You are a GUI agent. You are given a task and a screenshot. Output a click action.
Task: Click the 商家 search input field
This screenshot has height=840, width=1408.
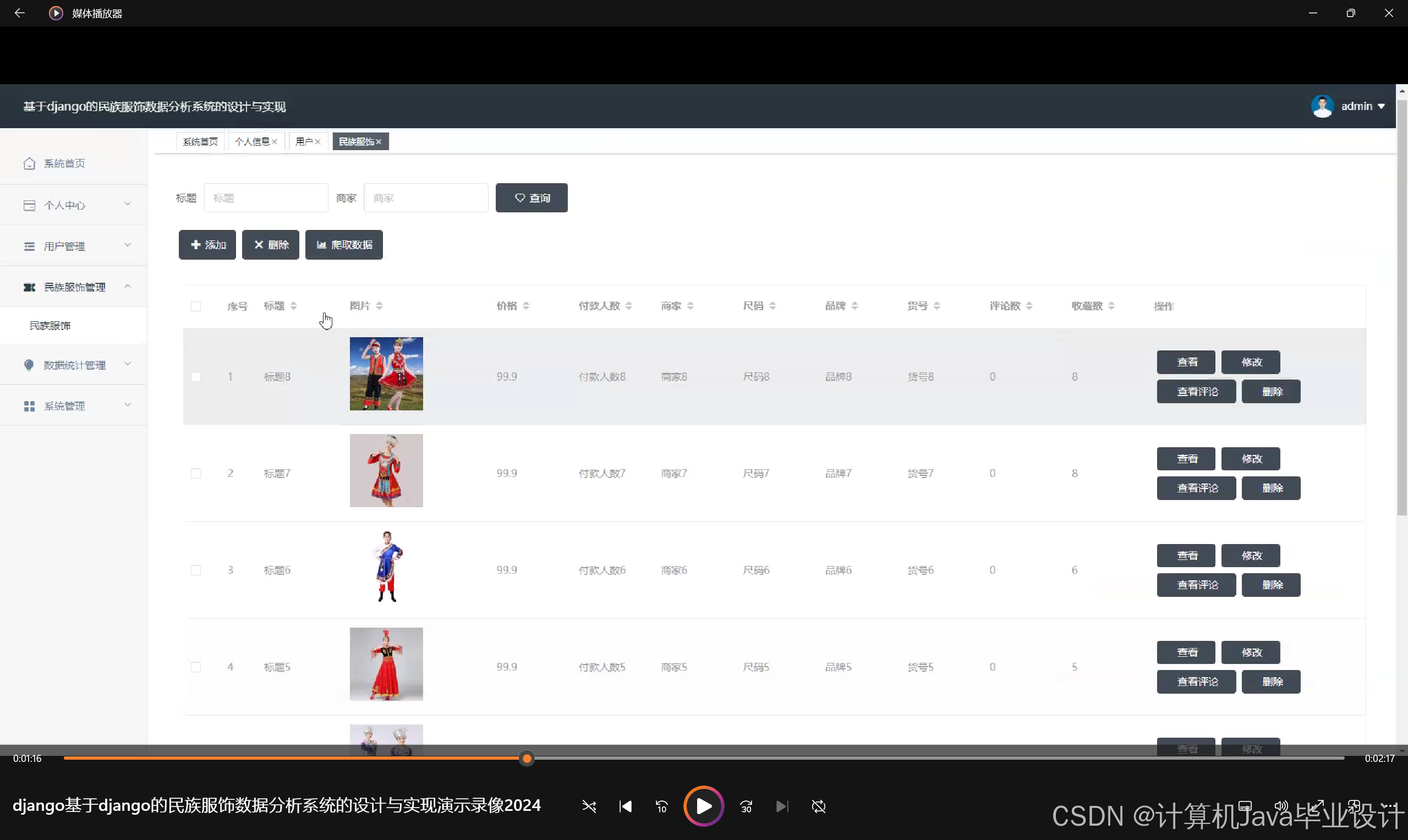pyautogui.click(x=426, y=197)
